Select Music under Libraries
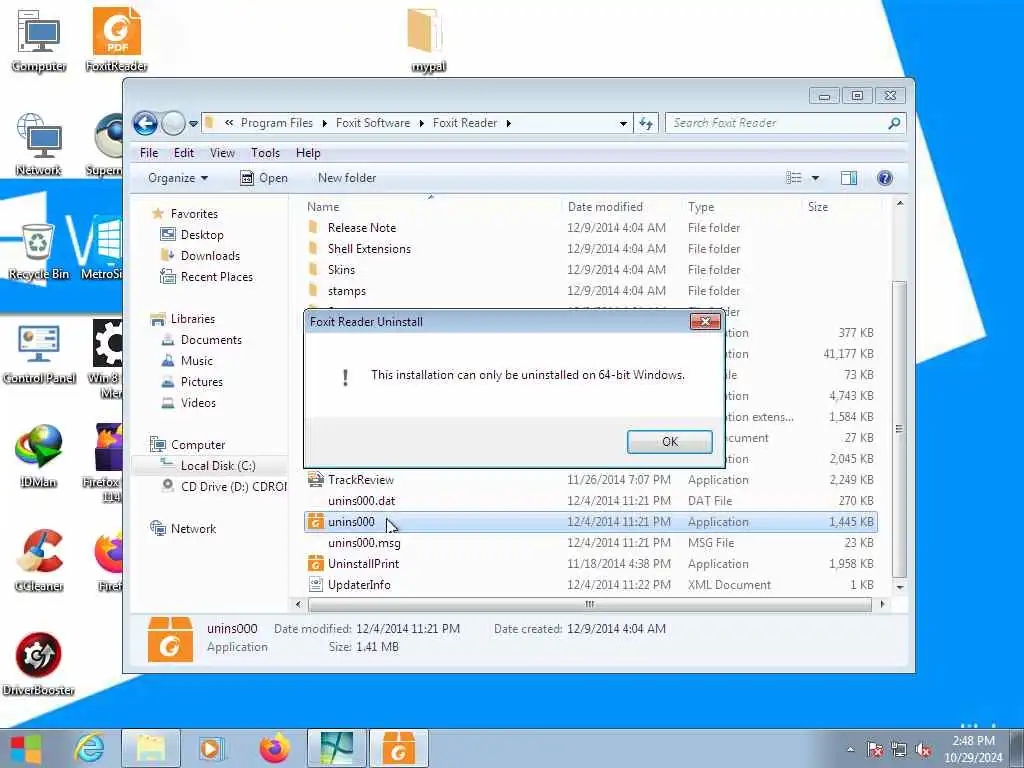 [x=197, y=360]
